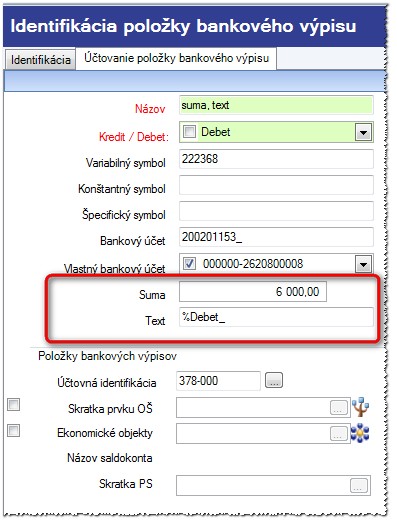Expand the Kredit / Debet dropdown
The image size is (397, 525).
coord(363,132)
